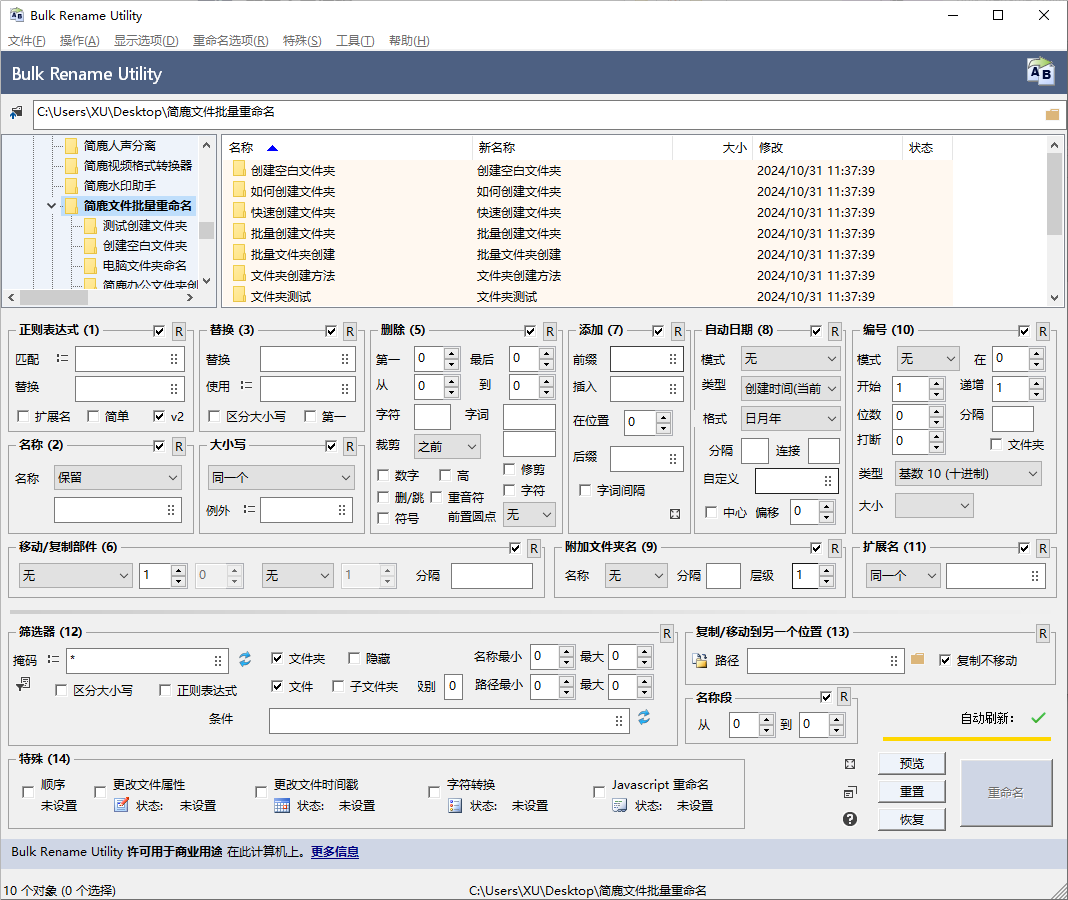Click the navigate-up folder icon beside path bar

pos(14,112)
